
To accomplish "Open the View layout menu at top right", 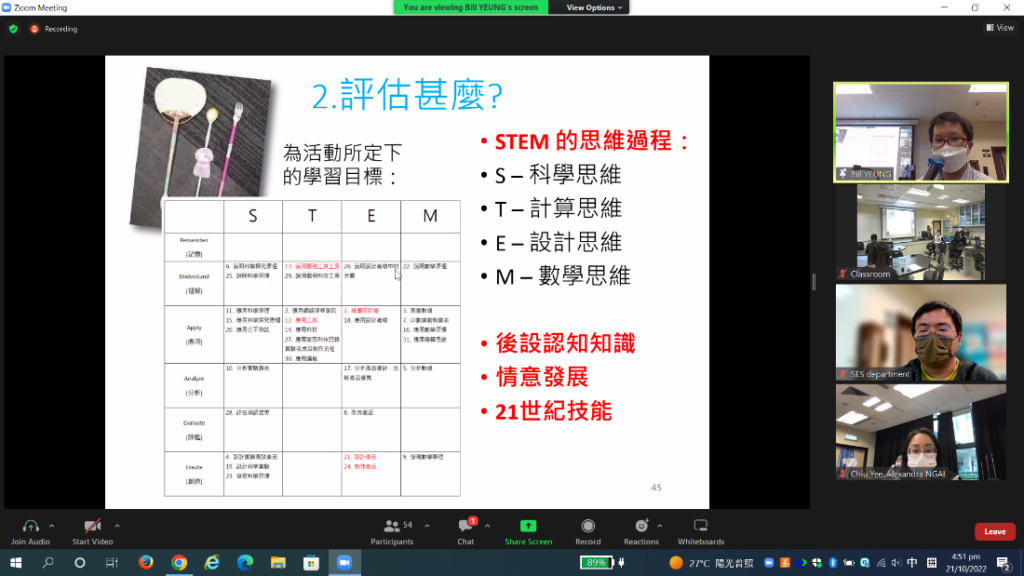I will pyautogui.click(x=1000, y=28).
